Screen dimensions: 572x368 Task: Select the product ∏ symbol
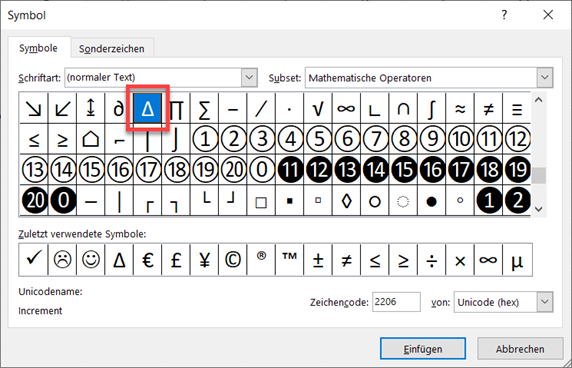click(x=176, y=109)
